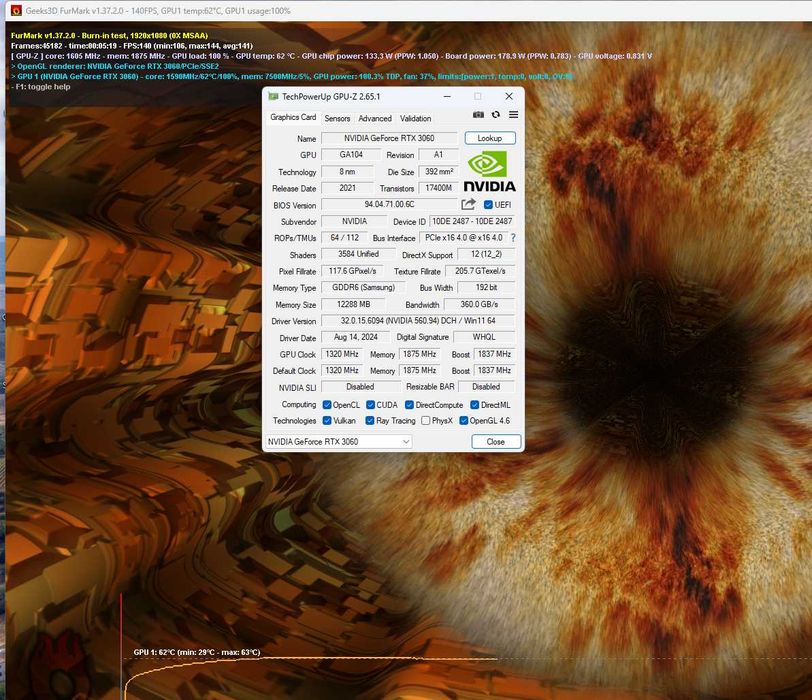Click the GPU-Z screenshot camera icon
This screenshot has height=700, width=812.
pyautogui.click(x=478, y=115)
